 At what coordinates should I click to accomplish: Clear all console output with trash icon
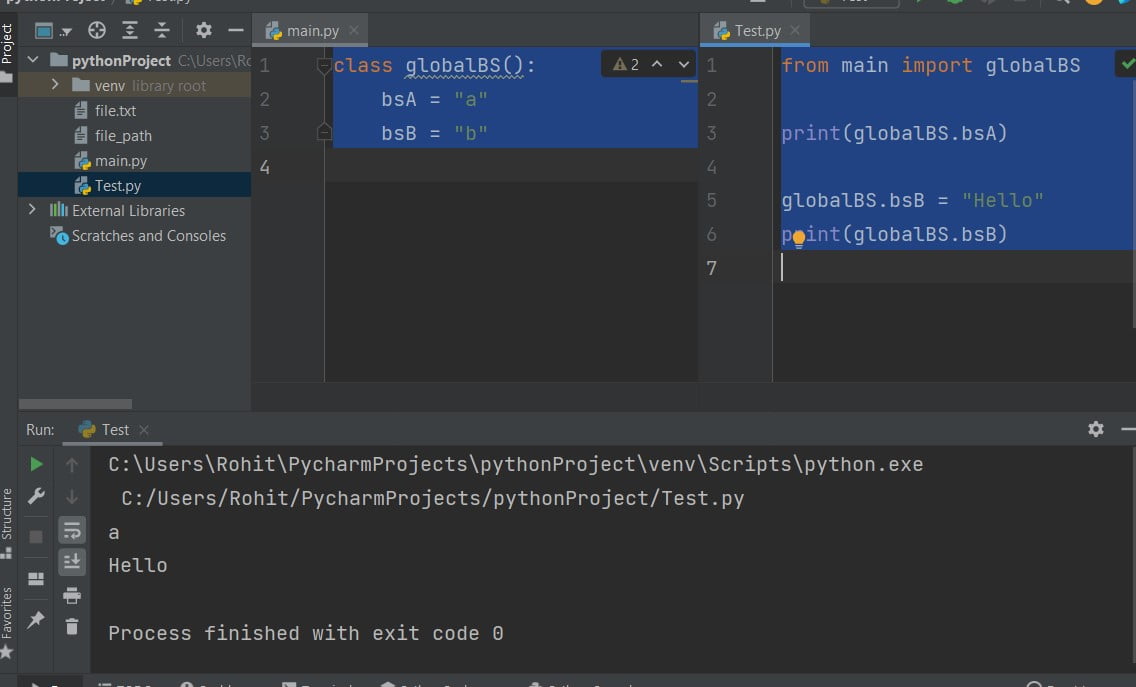tap(73, 626)
